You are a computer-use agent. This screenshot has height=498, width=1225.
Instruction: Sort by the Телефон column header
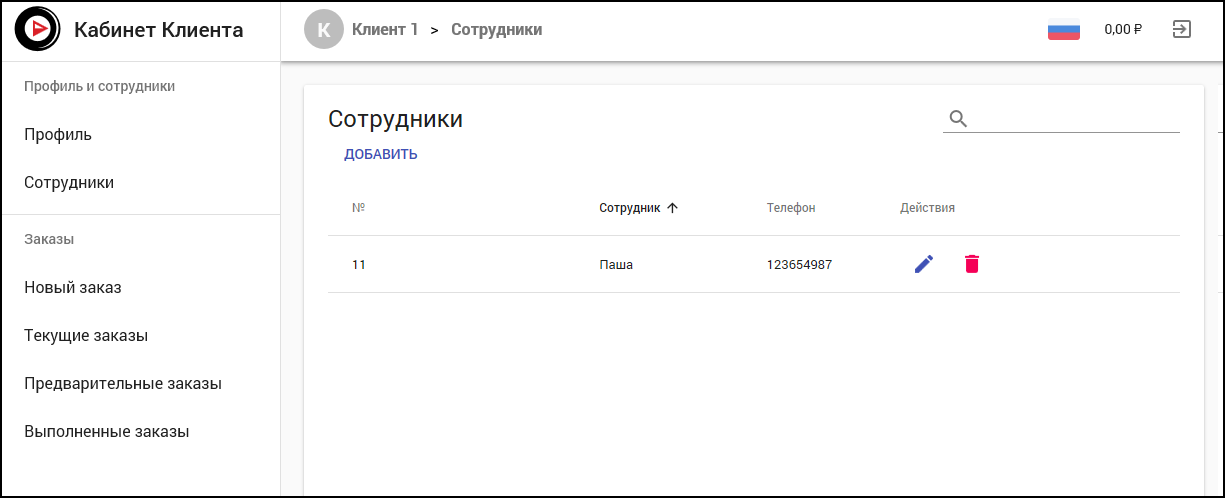click(x=791, y=208)
